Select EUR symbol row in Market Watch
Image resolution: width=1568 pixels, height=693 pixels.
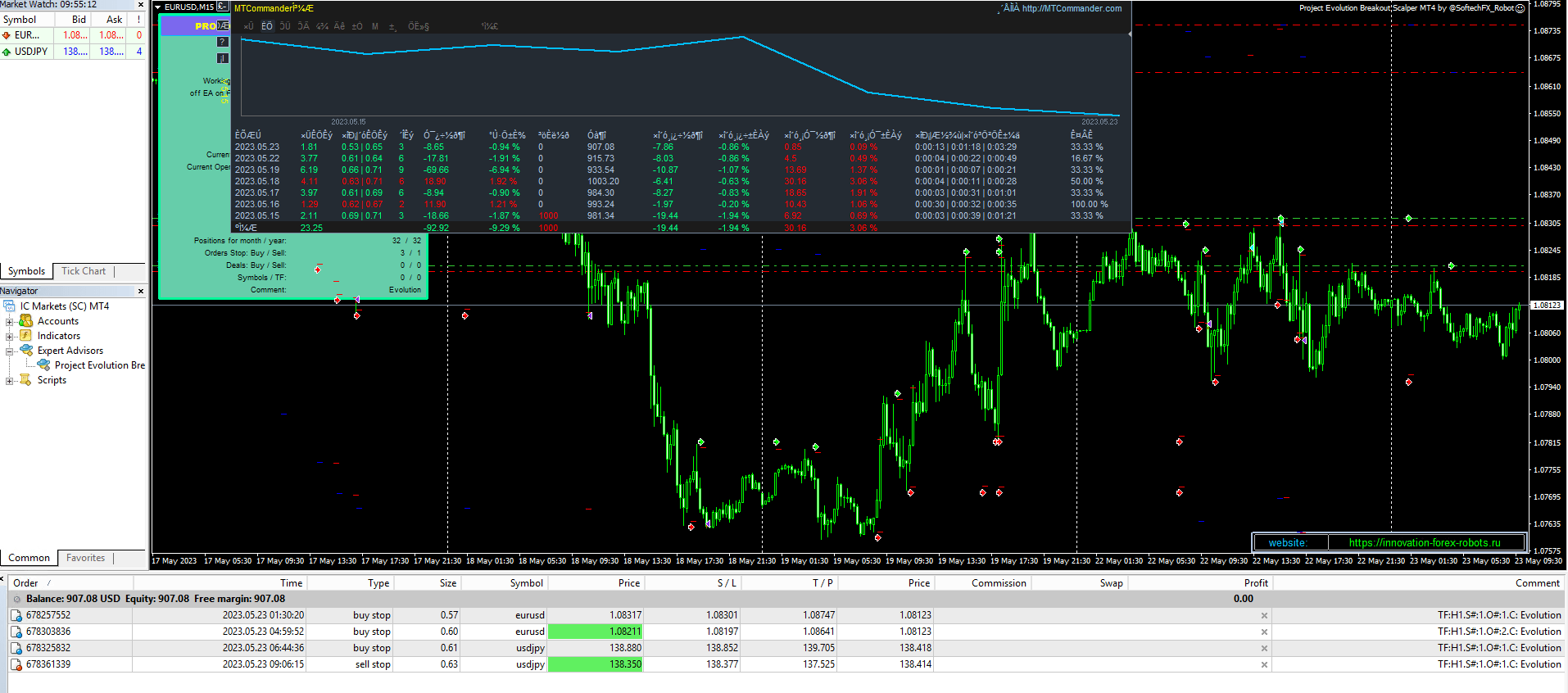pyautogui.click(x=73, y=35)
